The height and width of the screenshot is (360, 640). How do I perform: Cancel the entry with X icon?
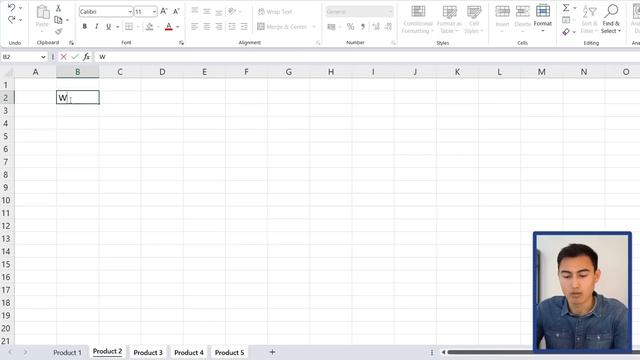coord(63,57)
